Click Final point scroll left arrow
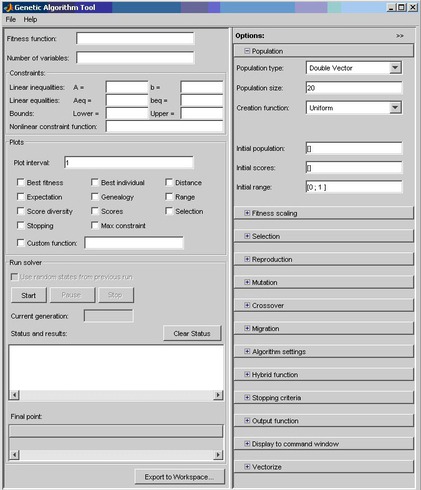The image size is (421, 490). coord(14,455)
